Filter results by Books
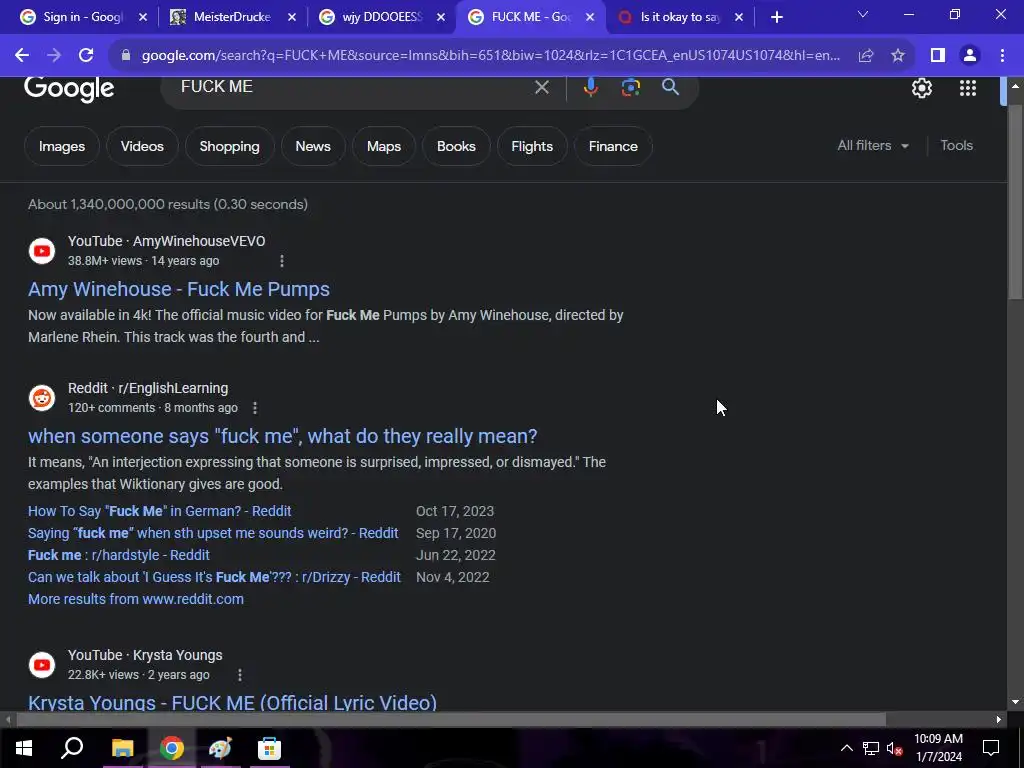 [456, 146]
